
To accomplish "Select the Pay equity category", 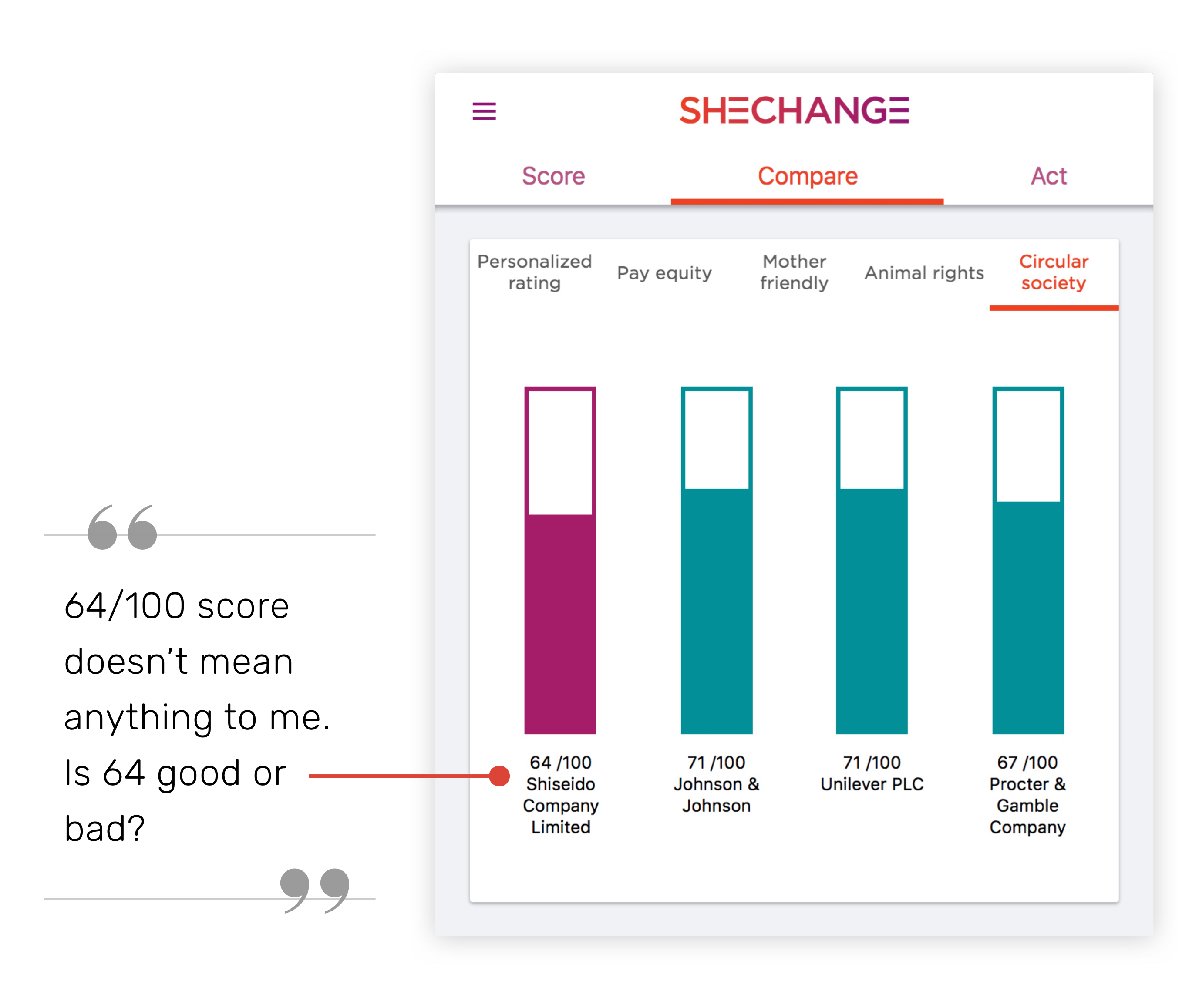I will coord(664,272).
